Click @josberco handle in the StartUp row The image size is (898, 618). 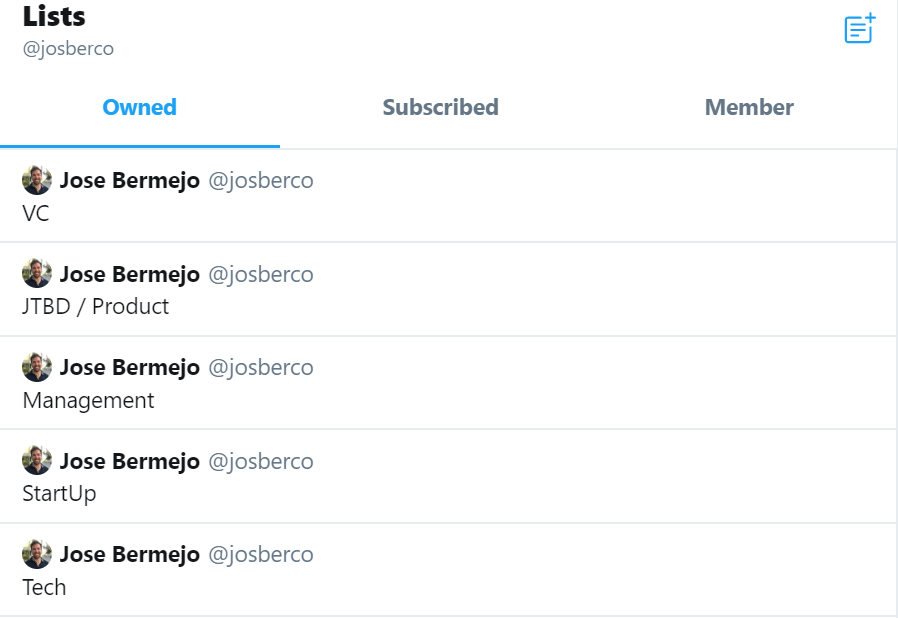point(260,461)
